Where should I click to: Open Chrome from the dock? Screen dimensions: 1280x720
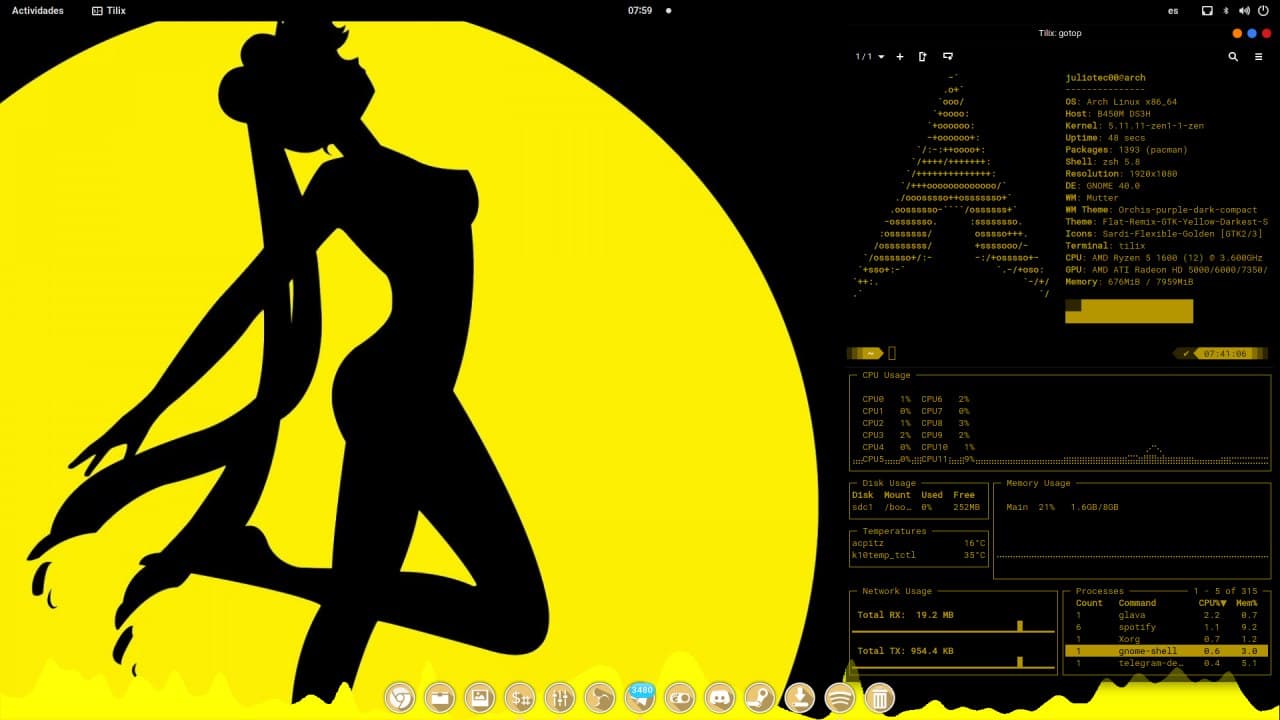(401, 697)
